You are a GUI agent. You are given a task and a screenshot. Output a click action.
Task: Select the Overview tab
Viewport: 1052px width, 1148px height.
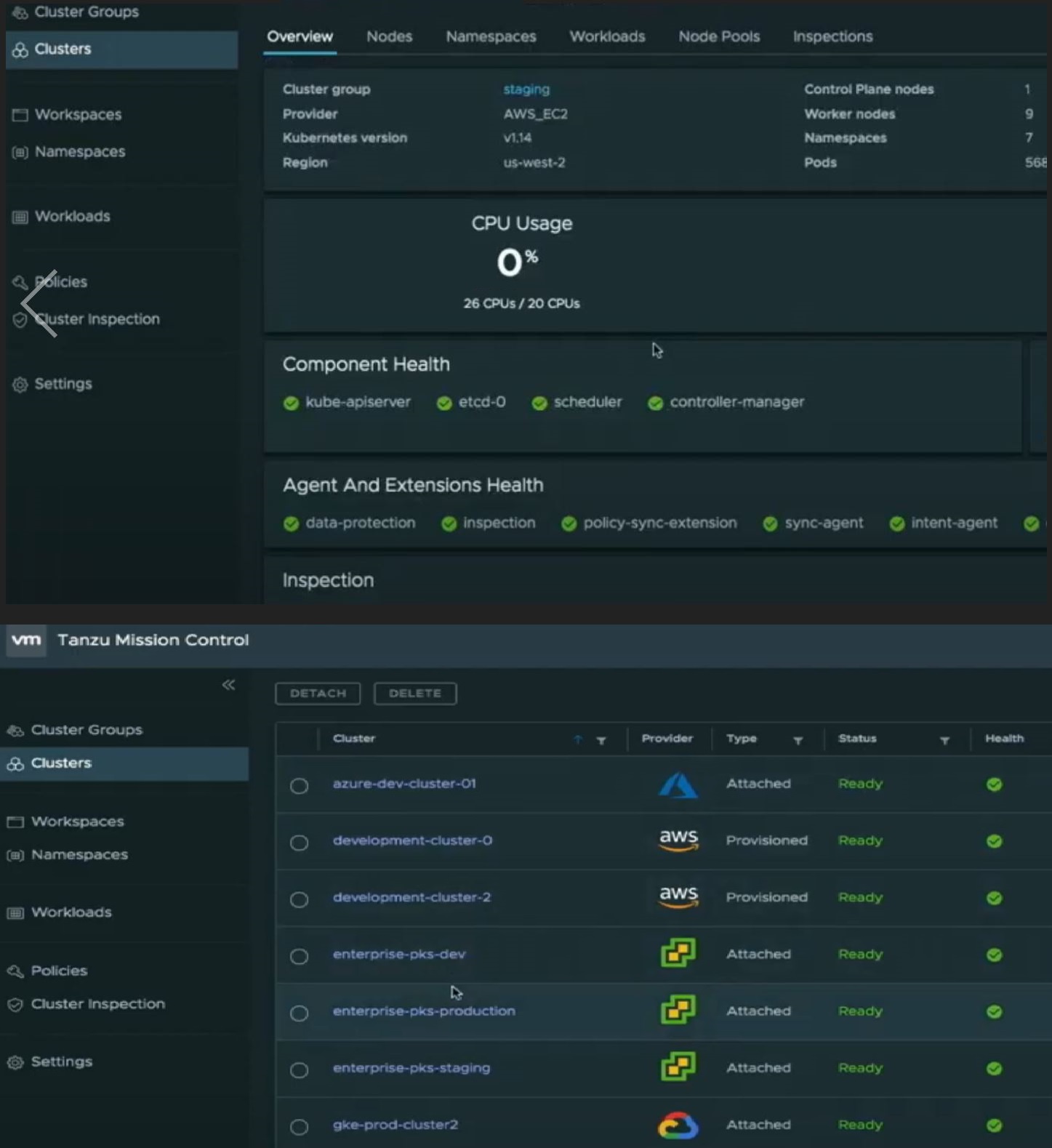tap(300, 36)
